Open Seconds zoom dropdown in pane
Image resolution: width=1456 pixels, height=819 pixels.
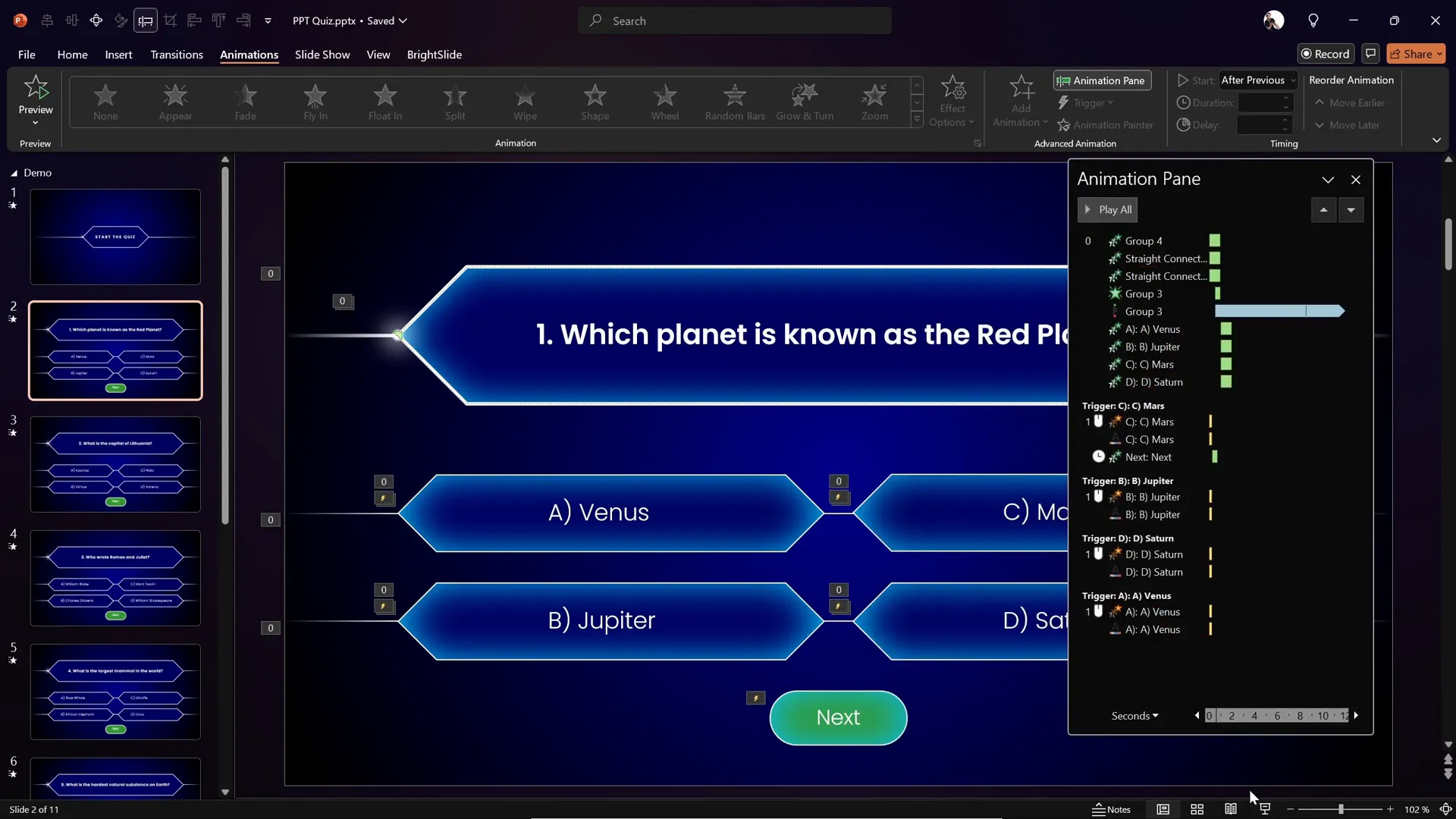tap(1134, 716)
